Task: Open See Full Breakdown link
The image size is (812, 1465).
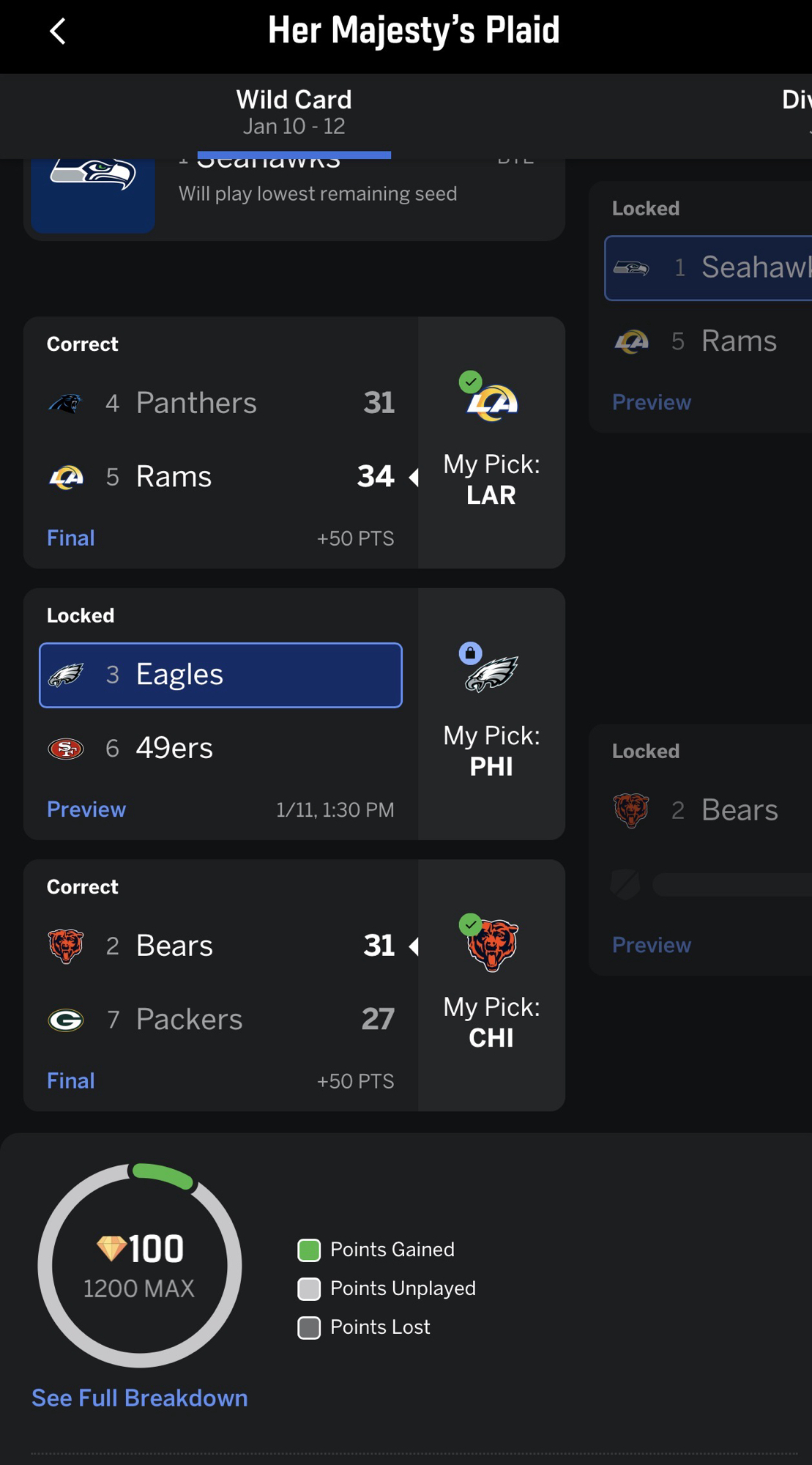Action: pyautogui.click(x=139, y=1398)
